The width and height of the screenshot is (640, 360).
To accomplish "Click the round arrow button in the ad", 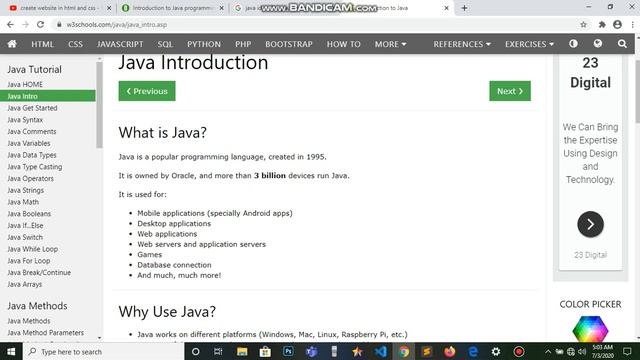I will [590, 224].
